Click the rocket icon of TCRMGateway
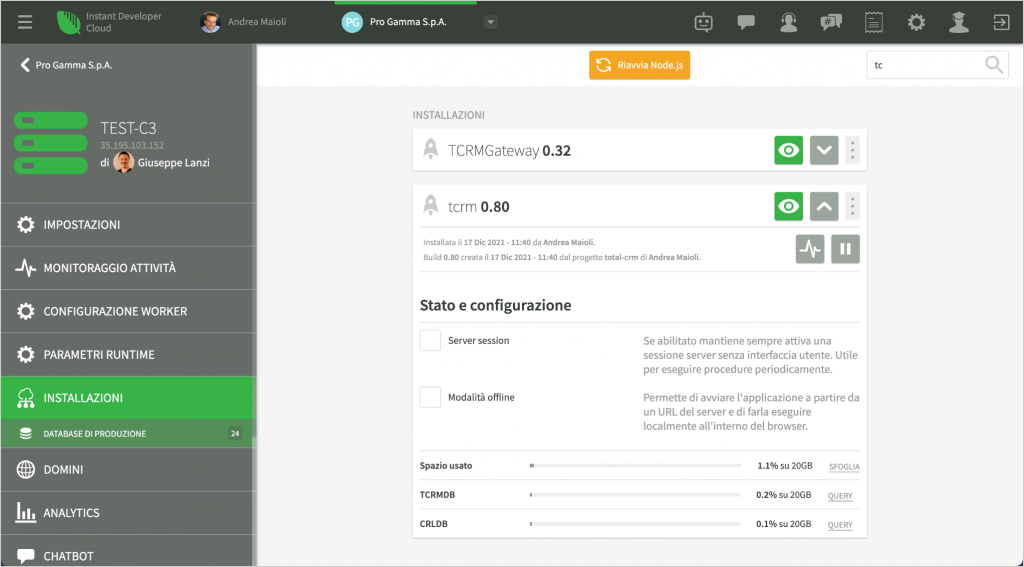Image resolution: width=1024 pixels, height=567 pixels. coord(430,150)
